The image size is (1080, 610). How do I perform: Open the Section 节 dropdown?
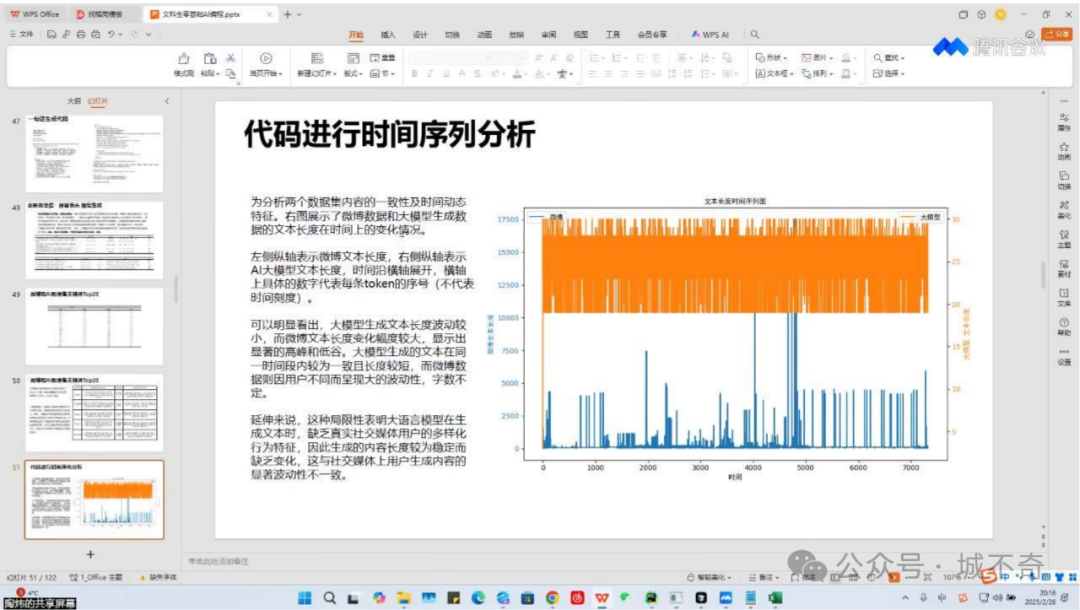coord(382,74)
